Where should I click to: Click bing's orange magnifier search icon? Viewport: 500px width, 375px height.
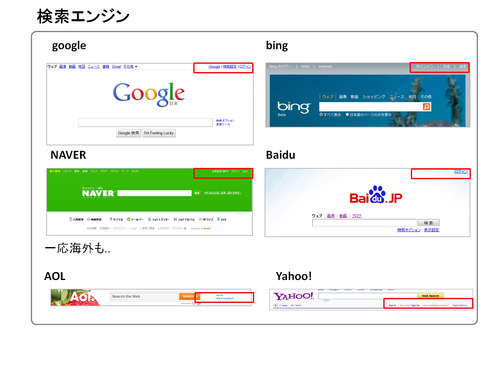[x=427, y=107]
